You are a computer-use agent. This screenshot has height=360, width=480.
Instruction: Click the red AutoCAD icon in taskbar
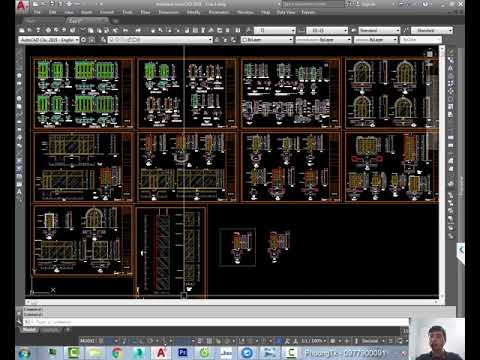[x=161, y=353]
